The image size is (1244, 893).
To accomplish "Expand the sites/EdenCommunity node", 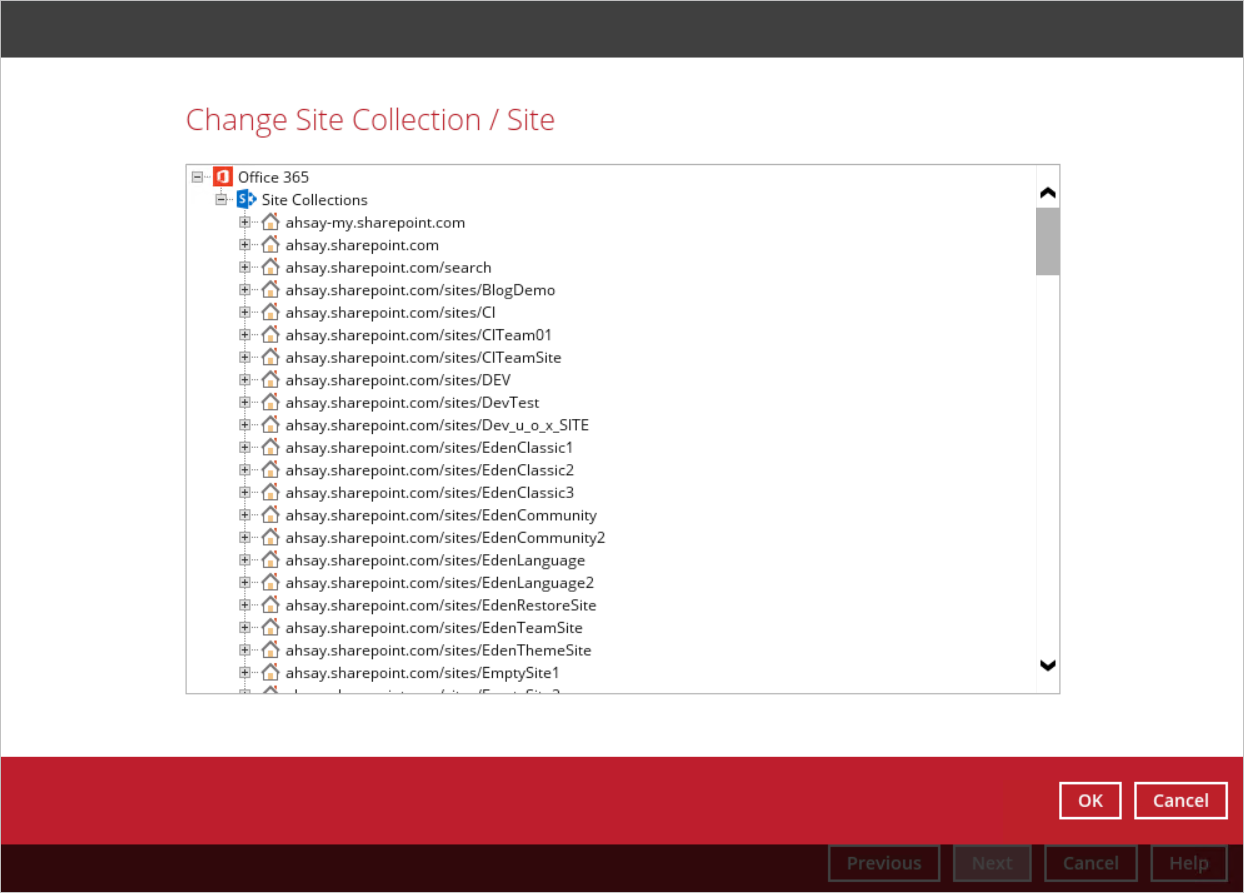I will [x=245, y=515].
